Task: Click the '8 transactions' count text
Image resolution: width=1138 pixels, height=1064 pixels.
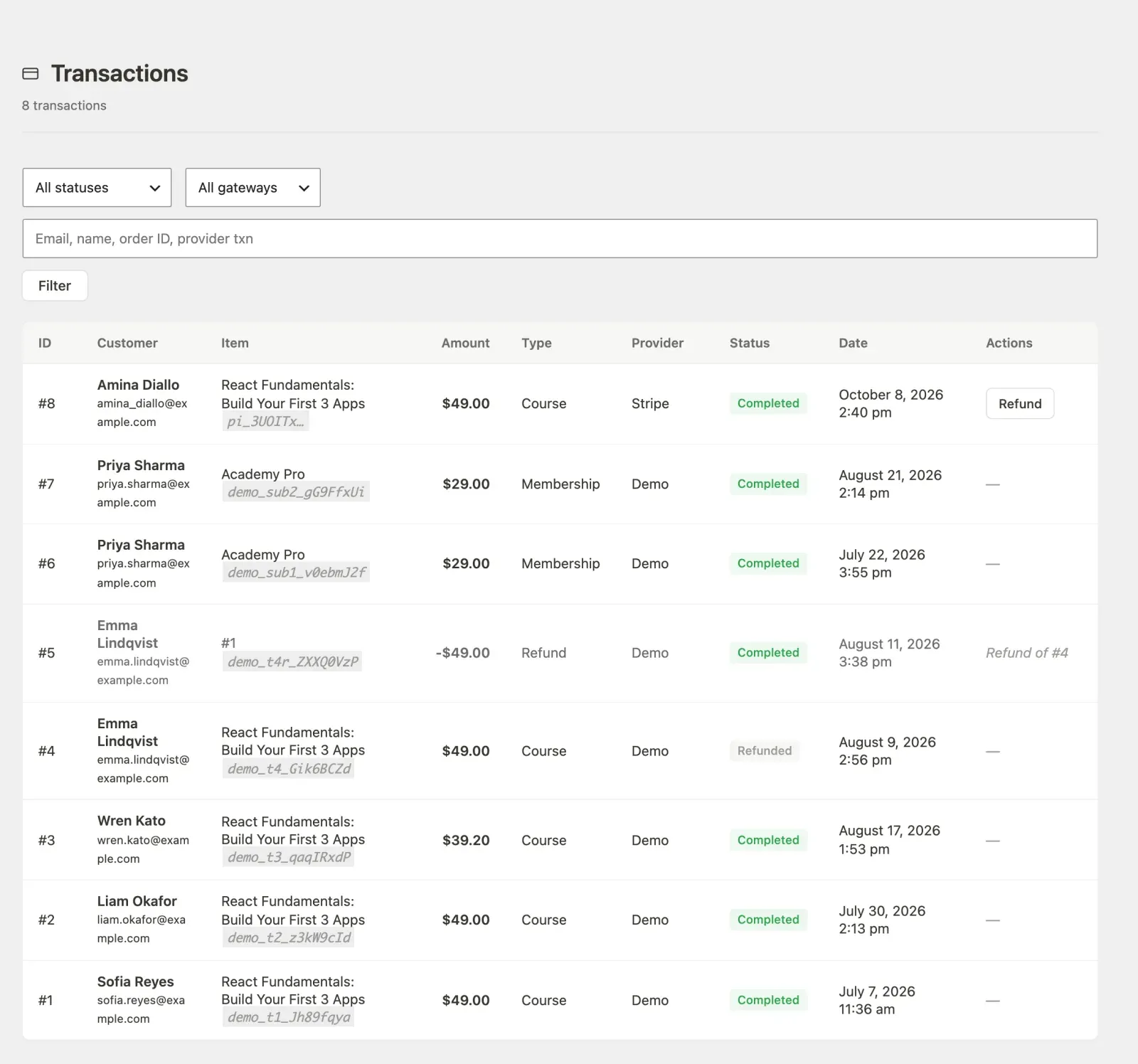Action: click(64, 106)
